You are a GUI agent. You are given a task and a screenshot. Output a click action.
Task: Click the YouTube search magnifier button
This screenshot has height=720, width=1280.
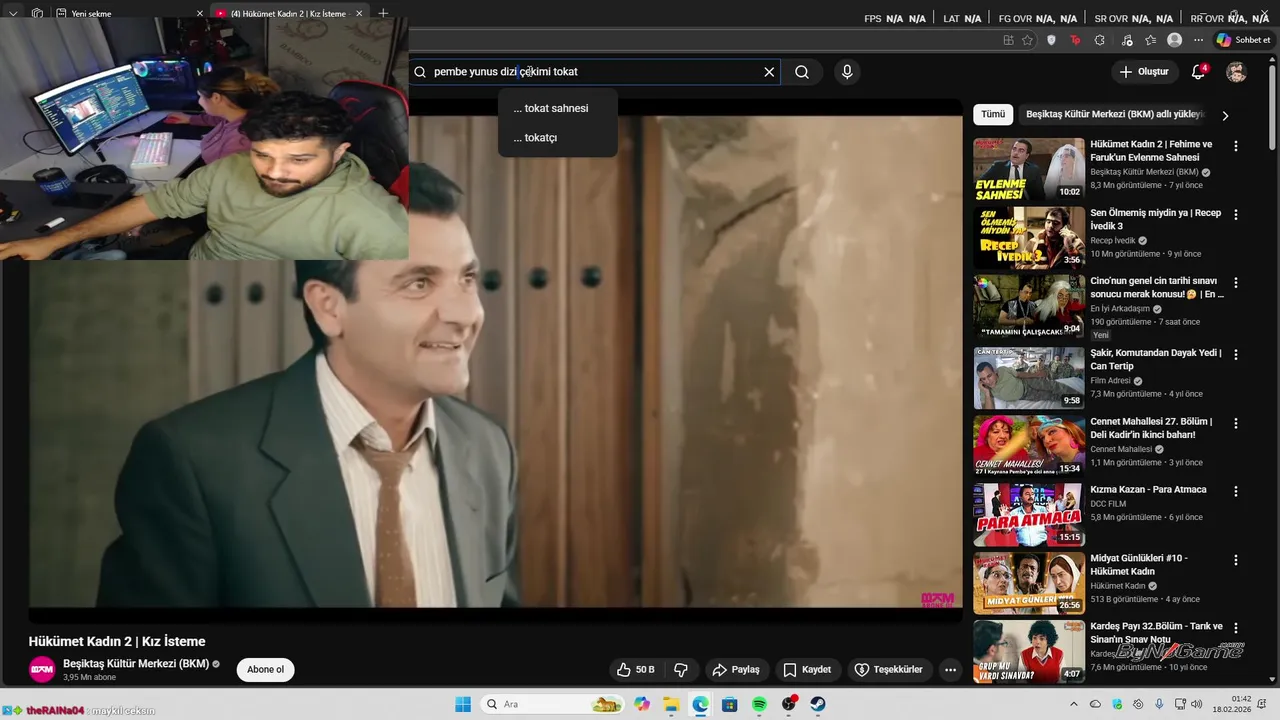[802, 72]
